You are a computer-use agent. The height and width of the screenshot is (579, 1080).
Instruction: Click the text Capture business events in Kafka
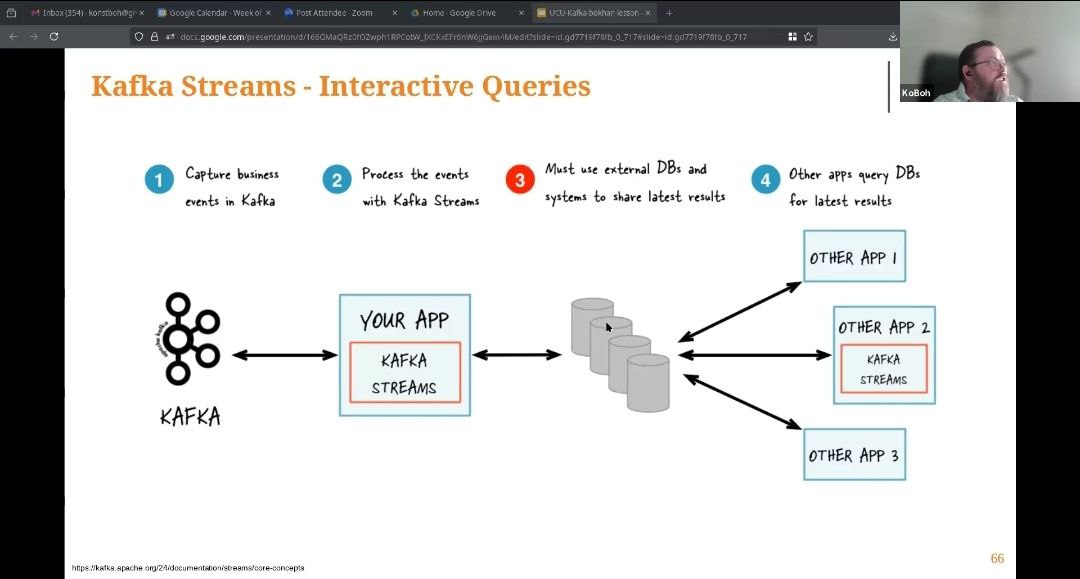coord(231,187)
